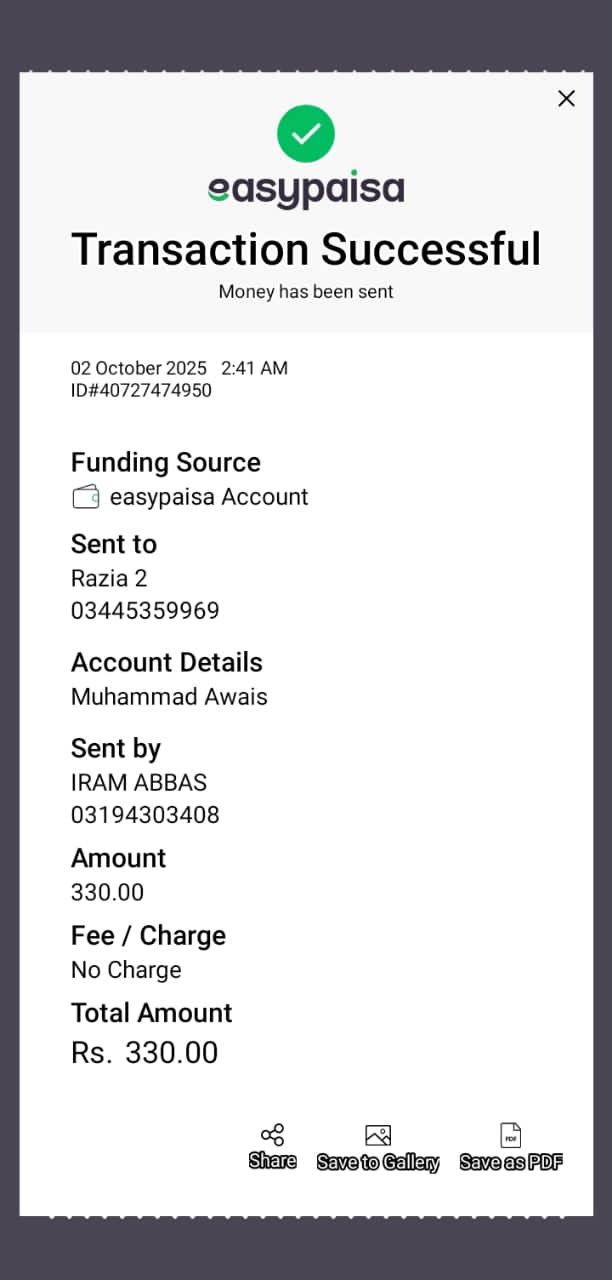The image size is (612, 1280).
Task: Tap the Share icon
Action: (x=272, y=1135)
